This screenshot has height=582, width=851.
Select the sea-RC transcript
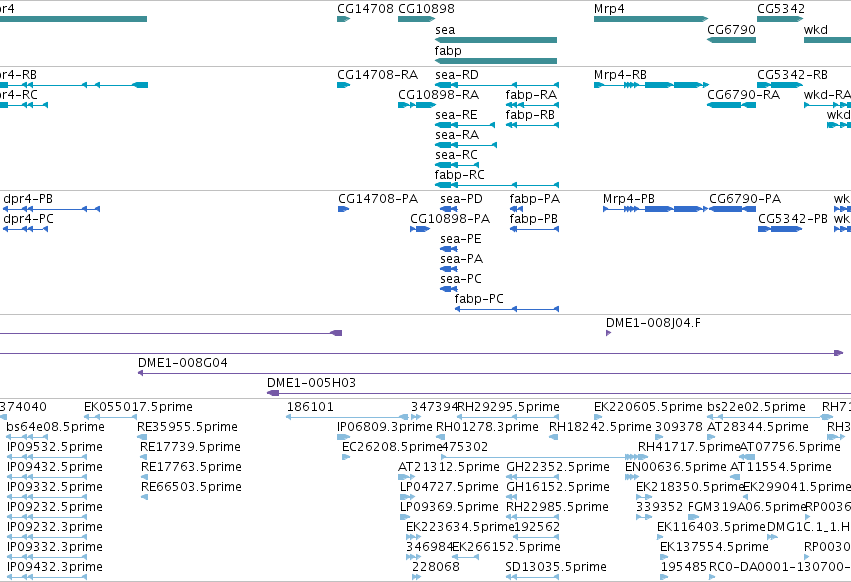(x=457, y=165)
